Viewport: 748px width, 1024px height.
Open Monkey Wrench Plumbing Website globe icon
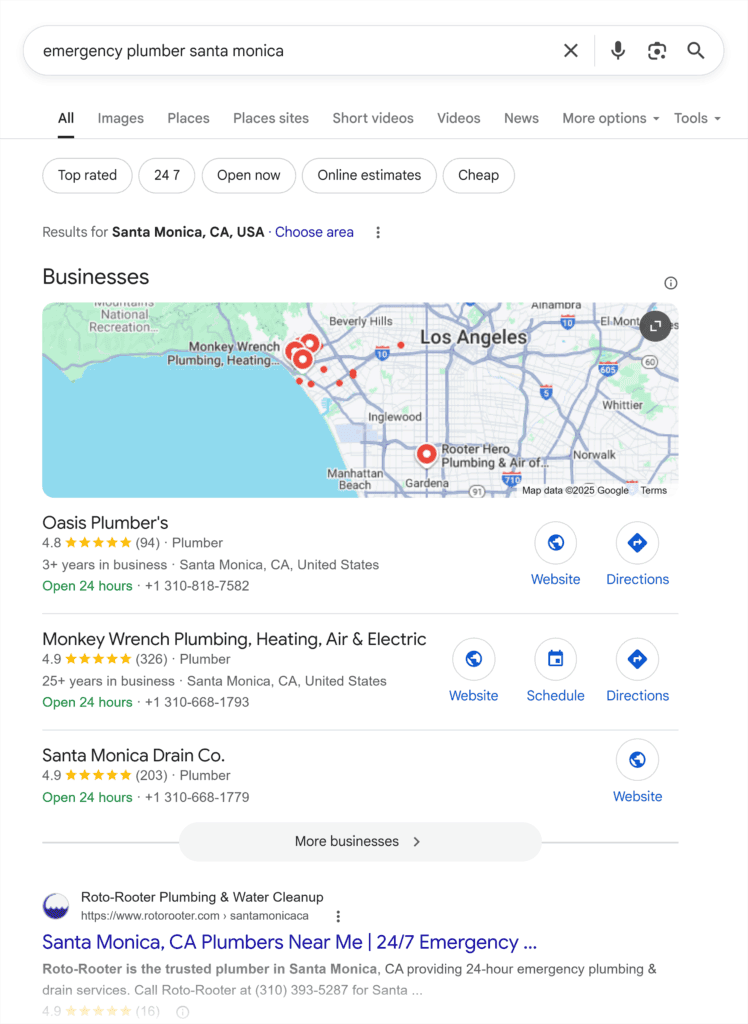click(x=474, y=659)
